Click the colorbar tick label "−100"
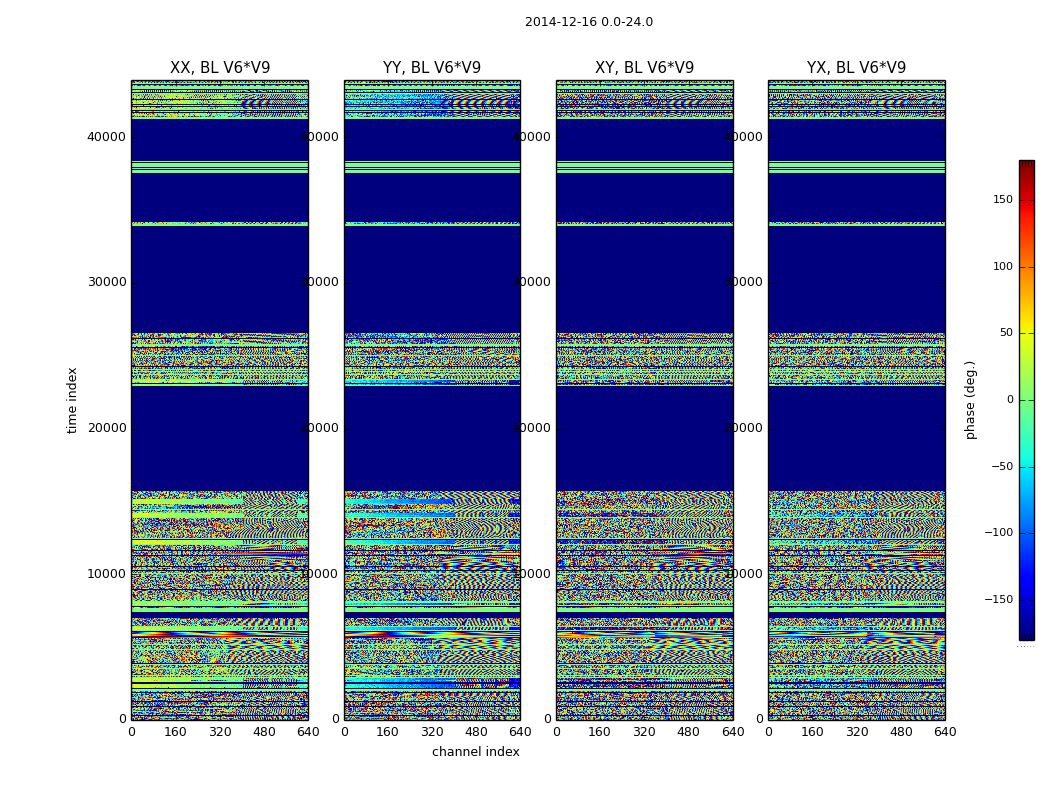 [998, 533]
